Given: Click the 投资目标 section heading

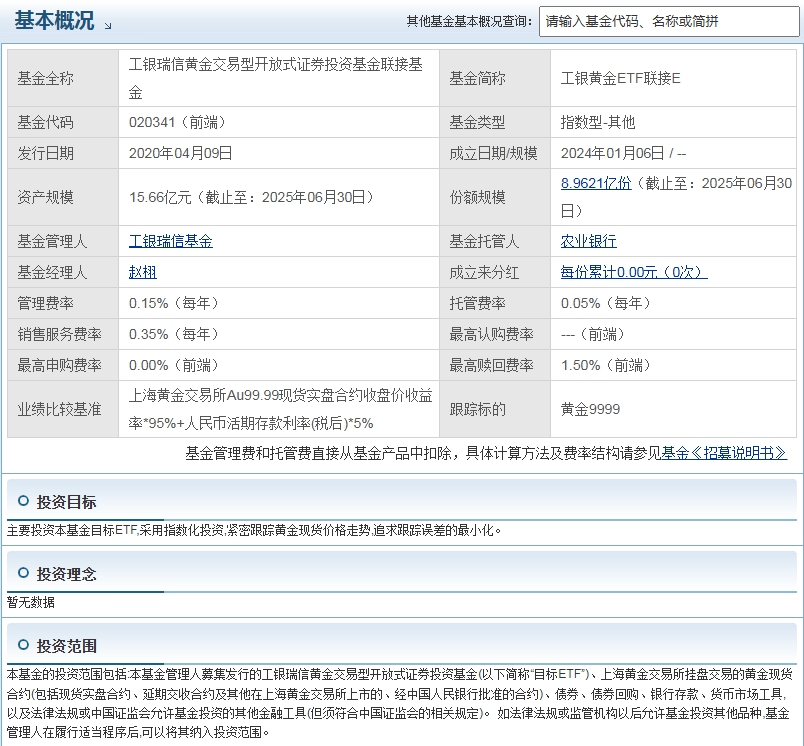Looking at the screenshot, I should (x=66, y=502).
